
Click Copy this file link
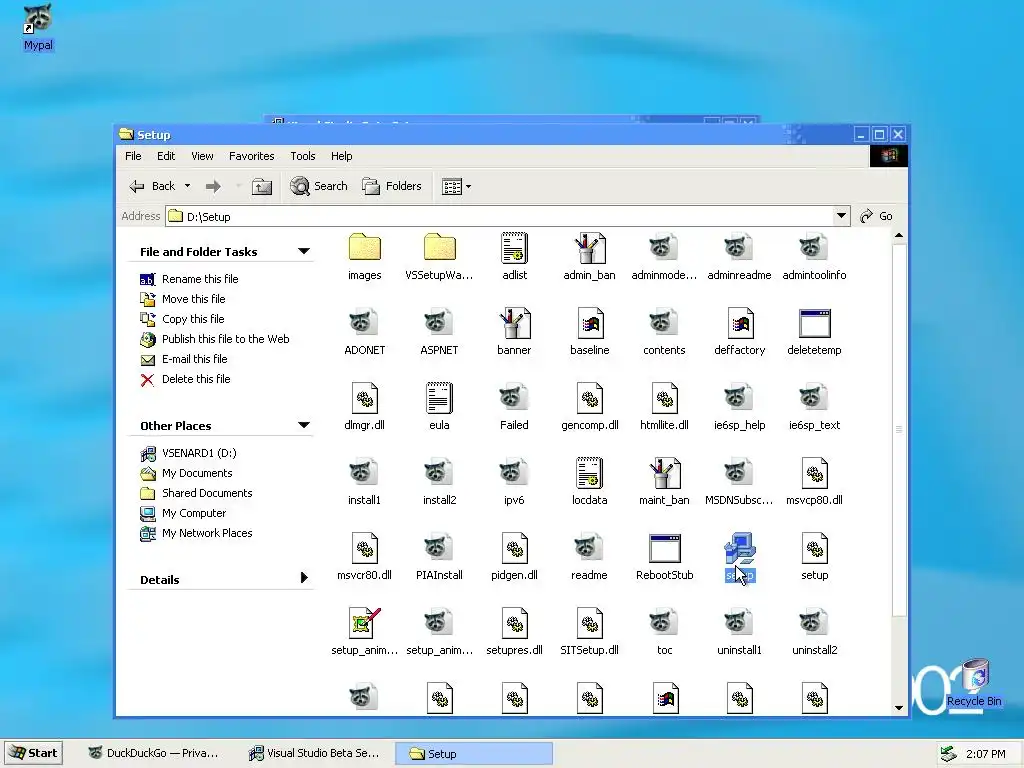pos(193,319)
